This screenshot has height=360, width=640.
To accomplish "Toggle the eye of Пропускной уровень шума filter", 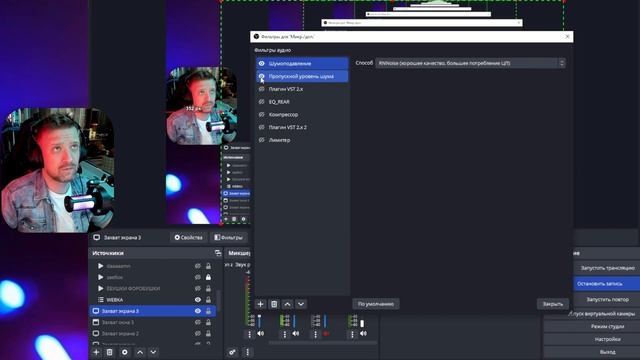I will [262, 76].
